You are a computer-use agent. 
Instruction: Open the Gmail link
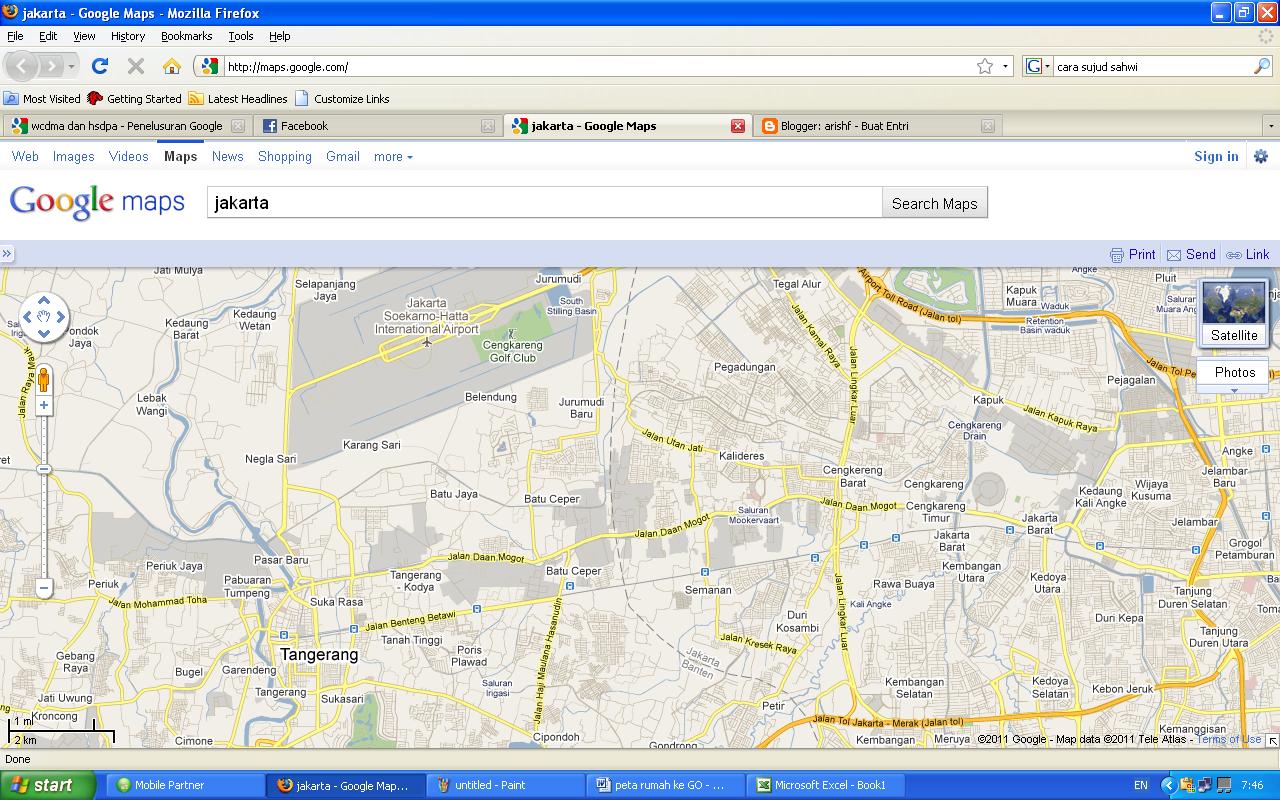click(x=343, y=156)
